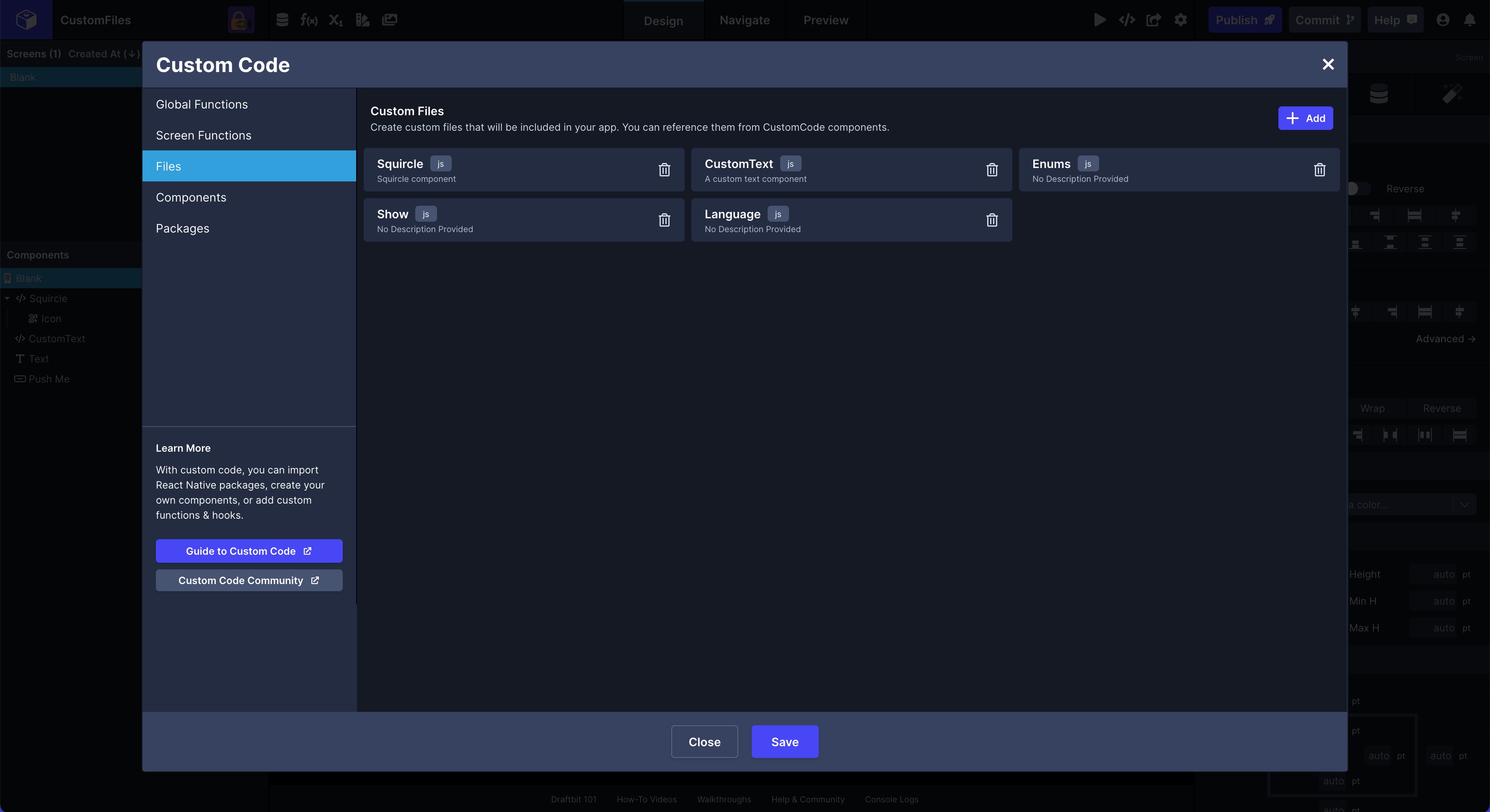
Task: Collapse the Squircle tree item
Action: [x=7, y=298]
